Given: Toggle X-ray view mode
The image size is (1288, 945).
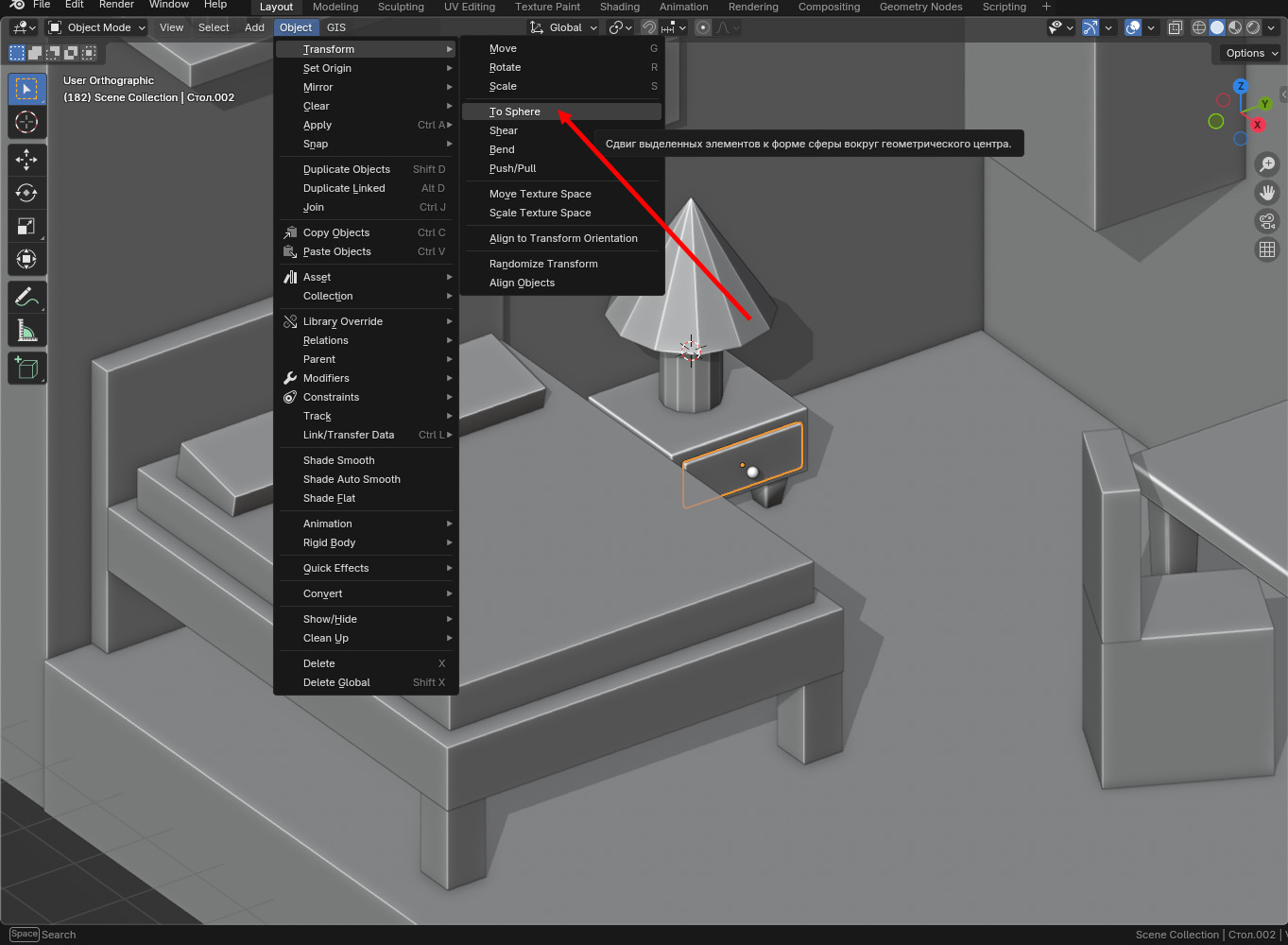Looking at the screenshot, I should (x=1175, y=27).
